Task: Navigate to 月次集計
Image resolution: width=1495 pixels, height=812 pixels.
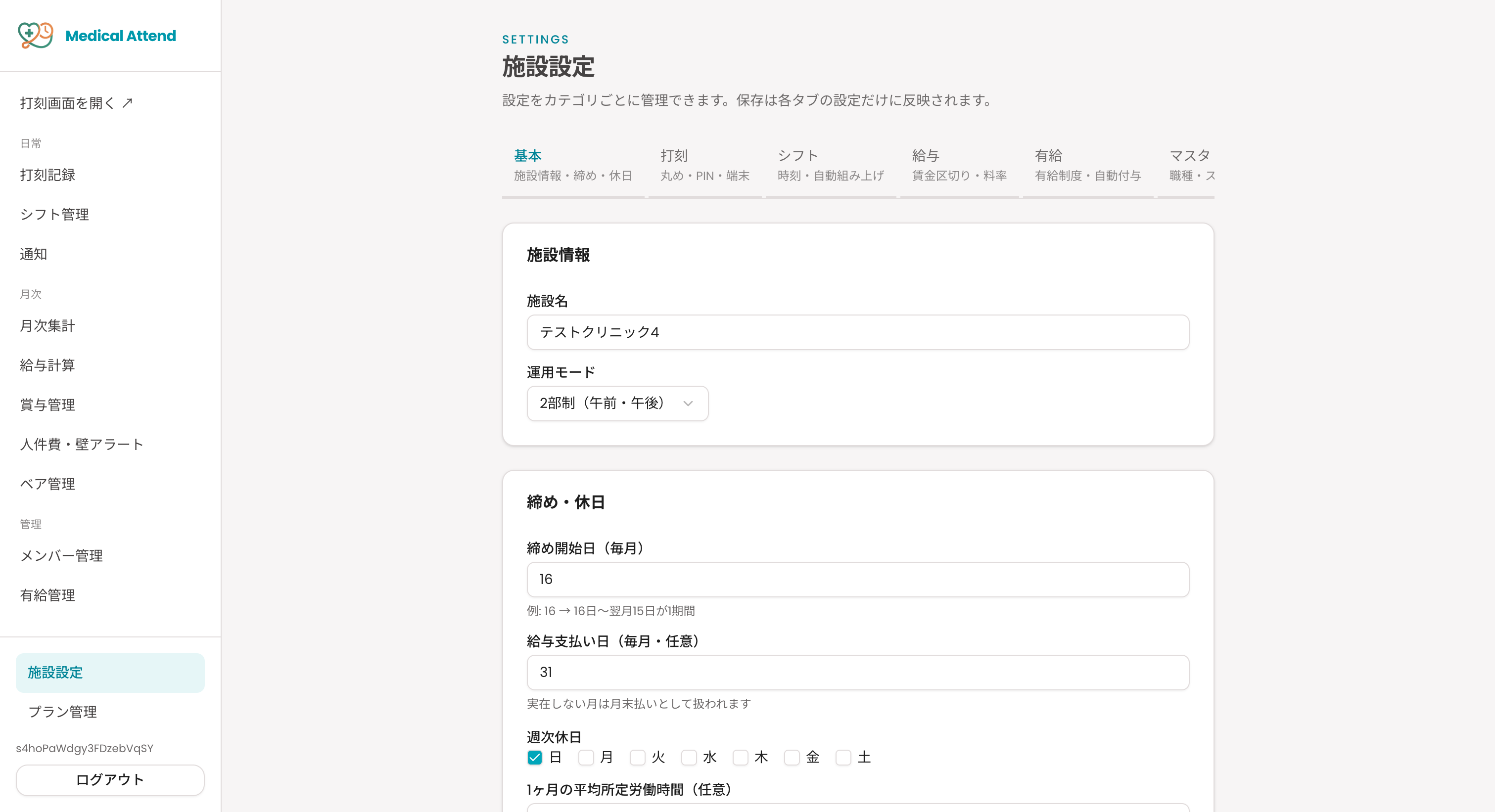Action: pos(47,326)
